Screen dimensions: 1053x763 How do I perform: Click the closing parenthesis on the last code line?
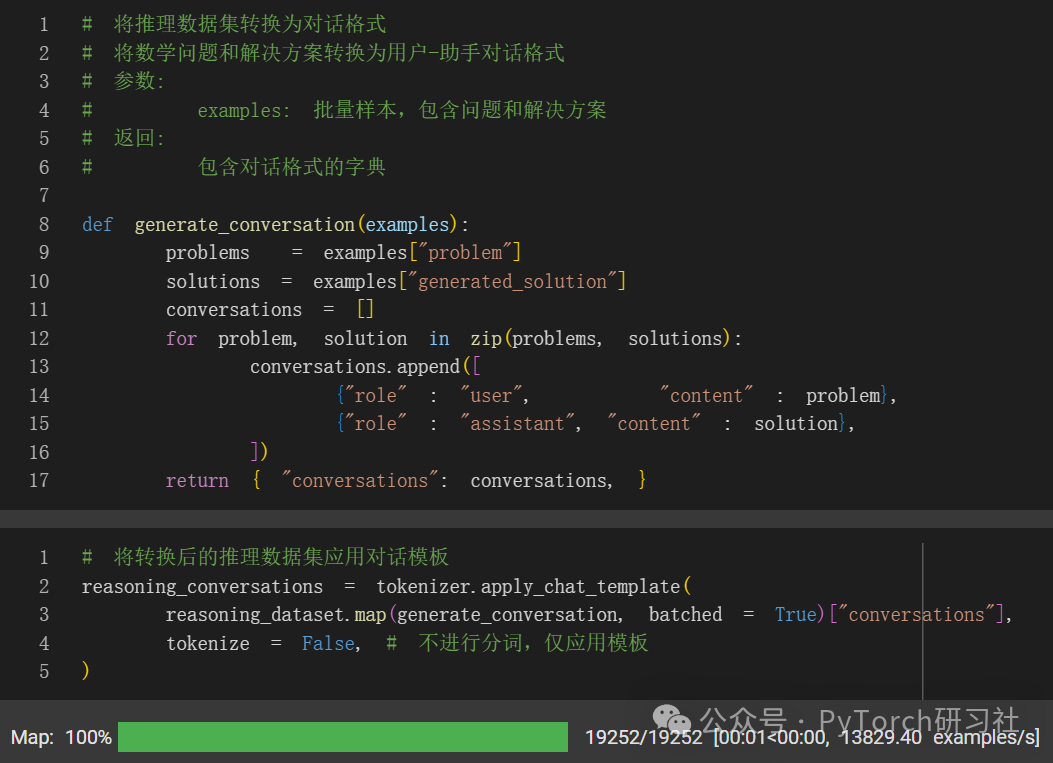(85, 671)
